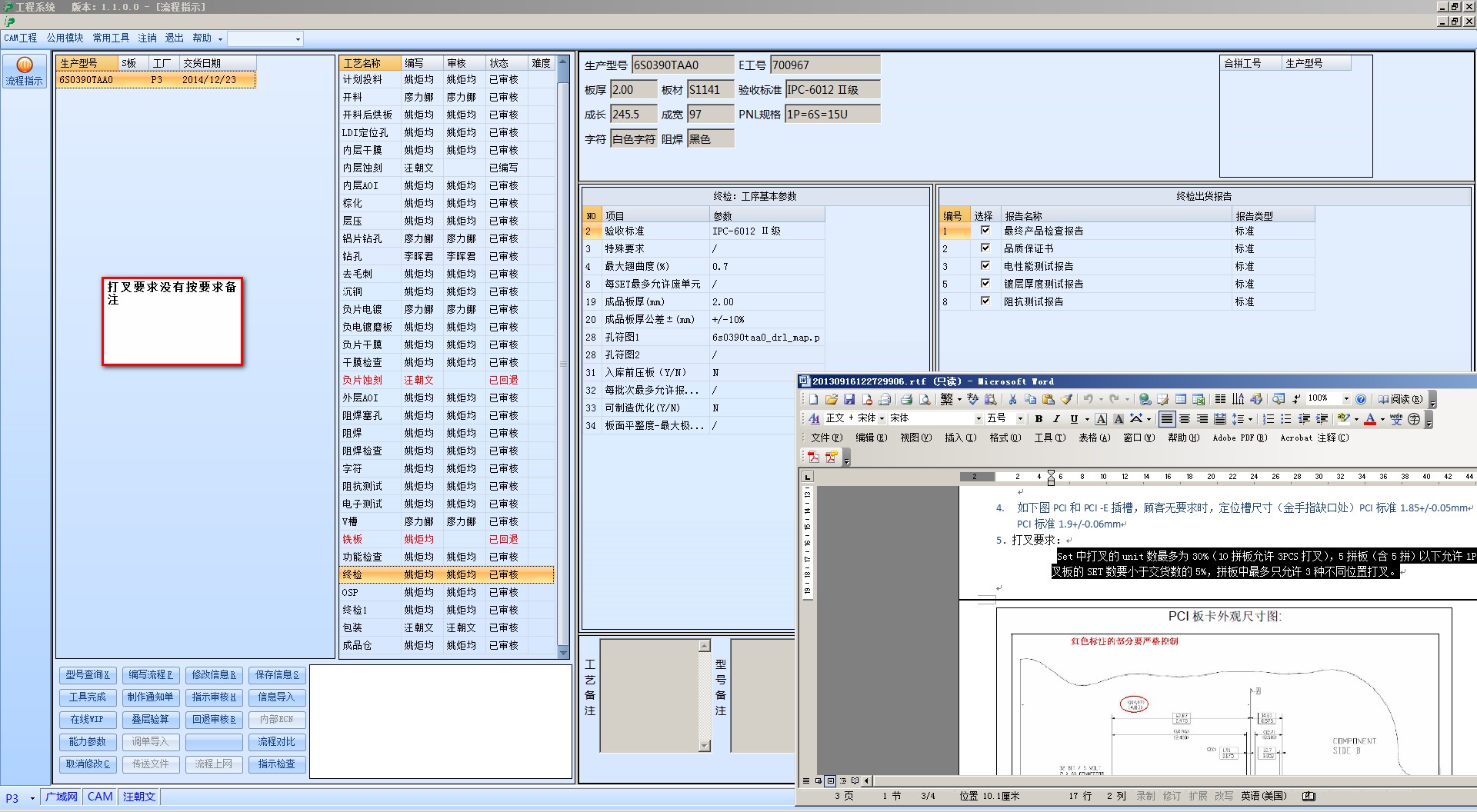Select the Format Painter brush icon

[x=1066, y=399]
